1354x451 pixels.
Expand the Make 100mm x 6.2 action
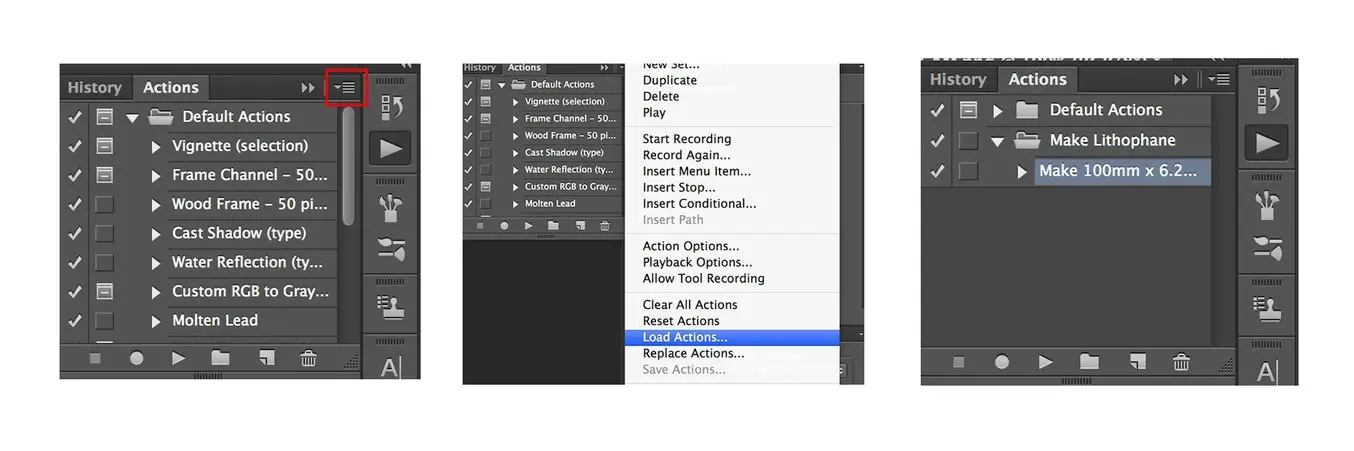1021,172
